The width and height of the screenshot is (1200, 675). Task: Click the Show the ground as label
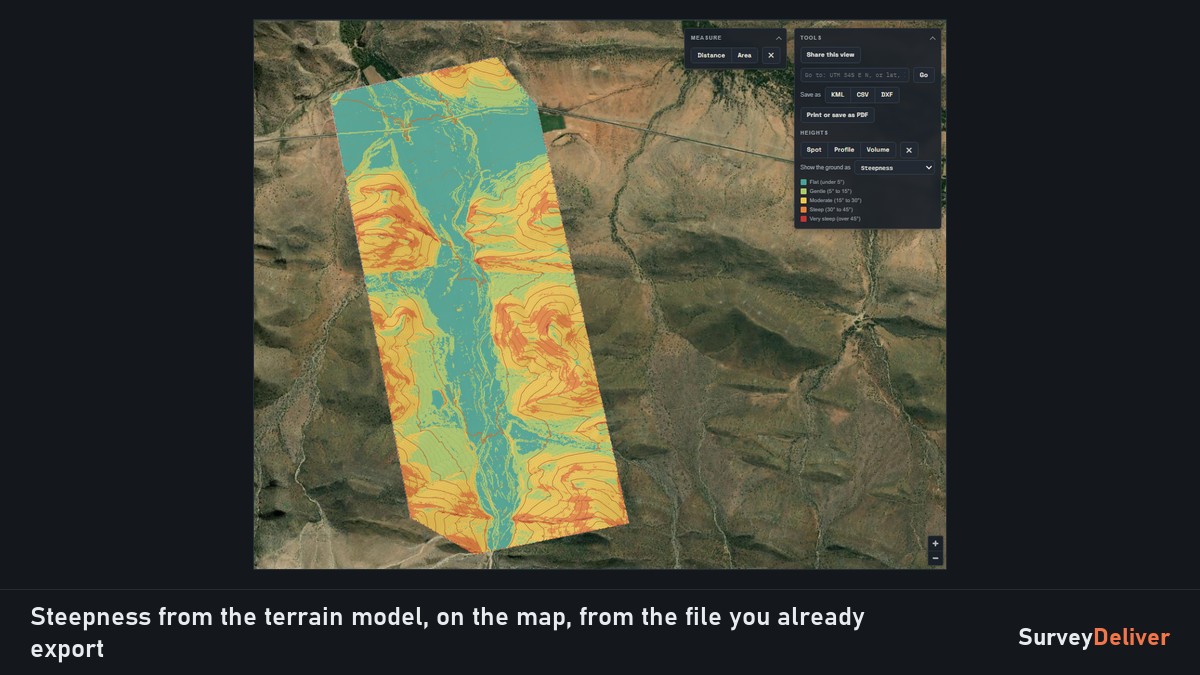pyautogui.click(x=825, y=168)
